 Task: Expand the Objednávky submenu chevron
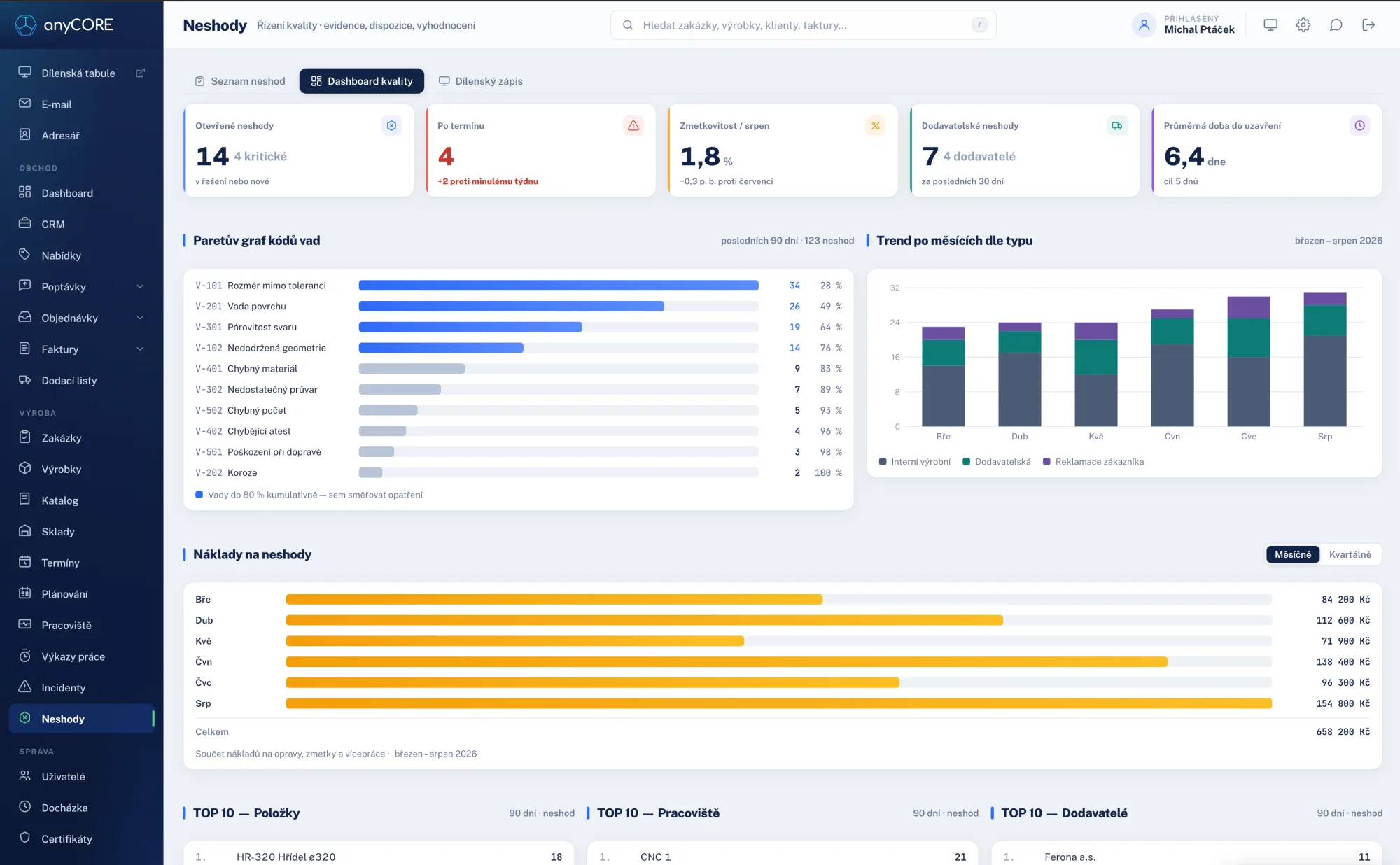(140, 318)
